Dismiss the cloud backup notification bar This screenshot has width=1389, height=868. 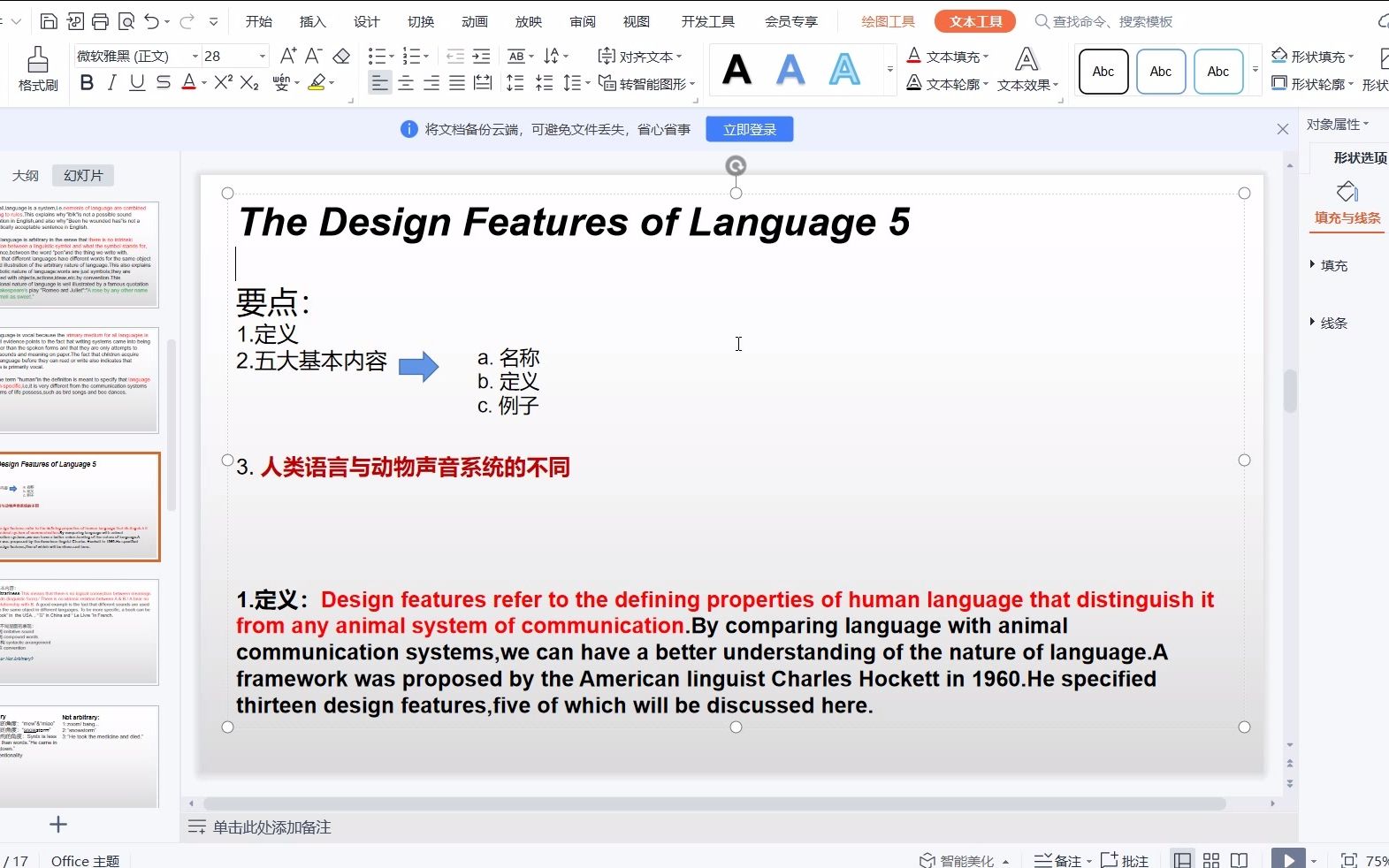tap(1283, 129)
